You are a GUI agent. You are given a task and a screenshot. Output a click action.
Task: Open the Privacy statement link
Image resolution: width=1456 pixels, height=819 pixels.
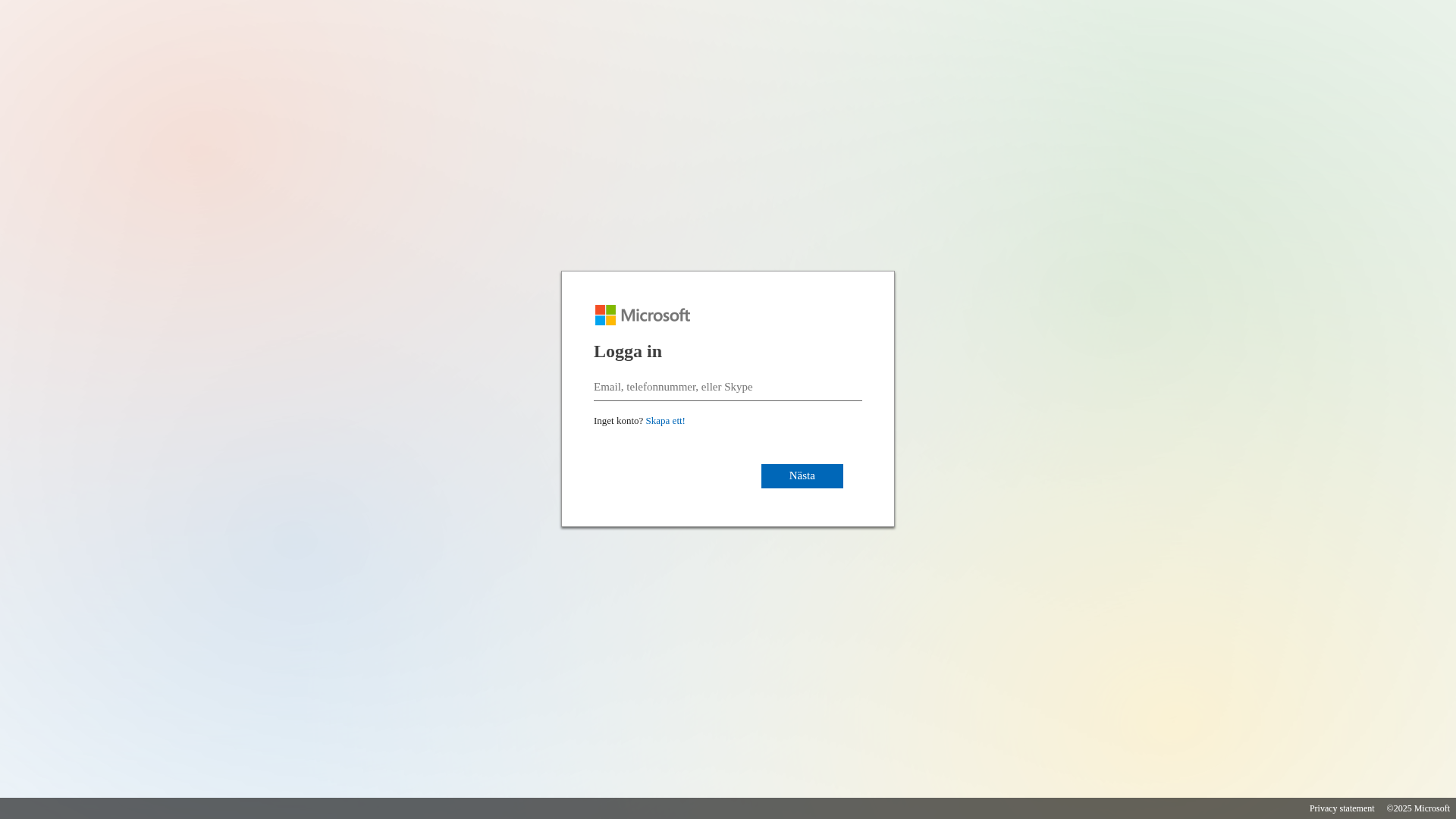point(1341,808)
